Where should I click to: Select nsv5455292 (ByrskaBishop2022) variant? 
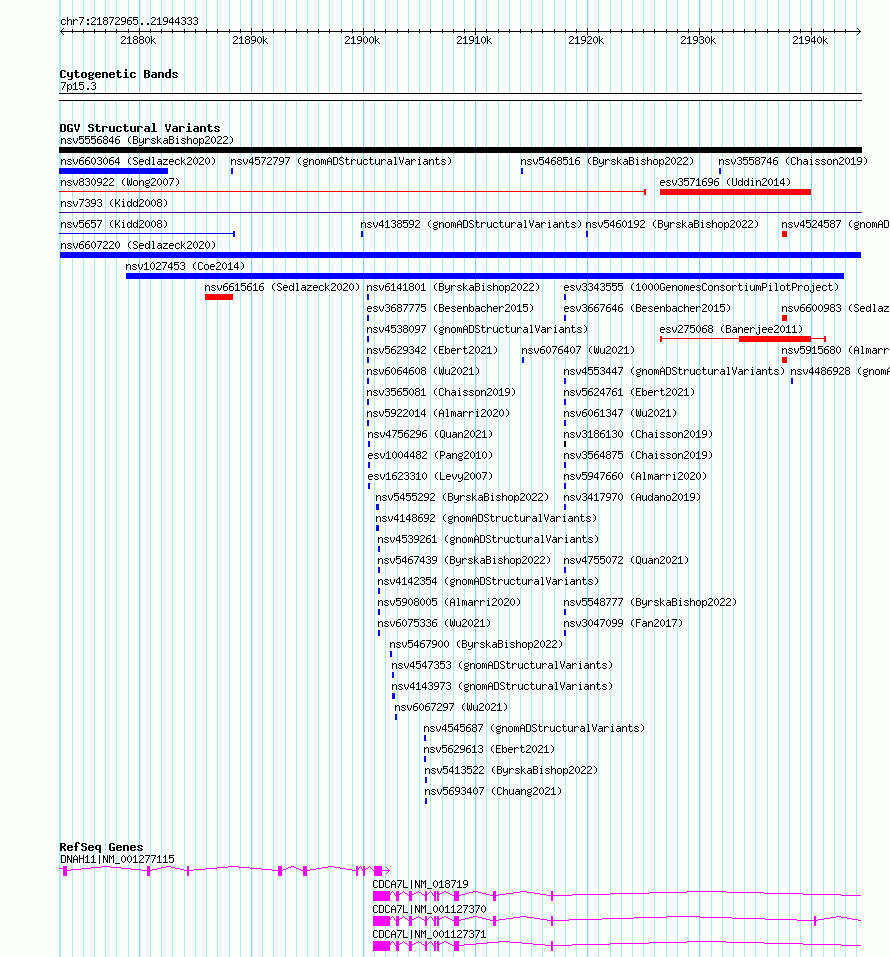(463, 497)
